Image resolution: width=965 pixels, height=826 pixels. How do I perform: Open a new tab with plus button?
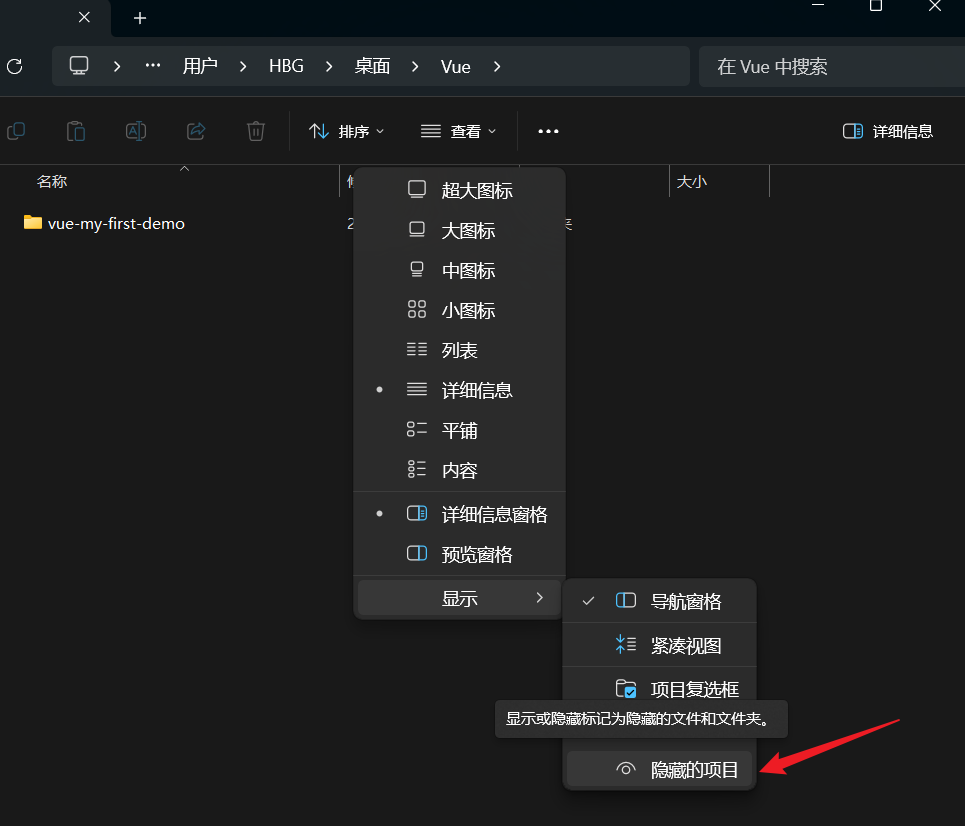point(140,18)
